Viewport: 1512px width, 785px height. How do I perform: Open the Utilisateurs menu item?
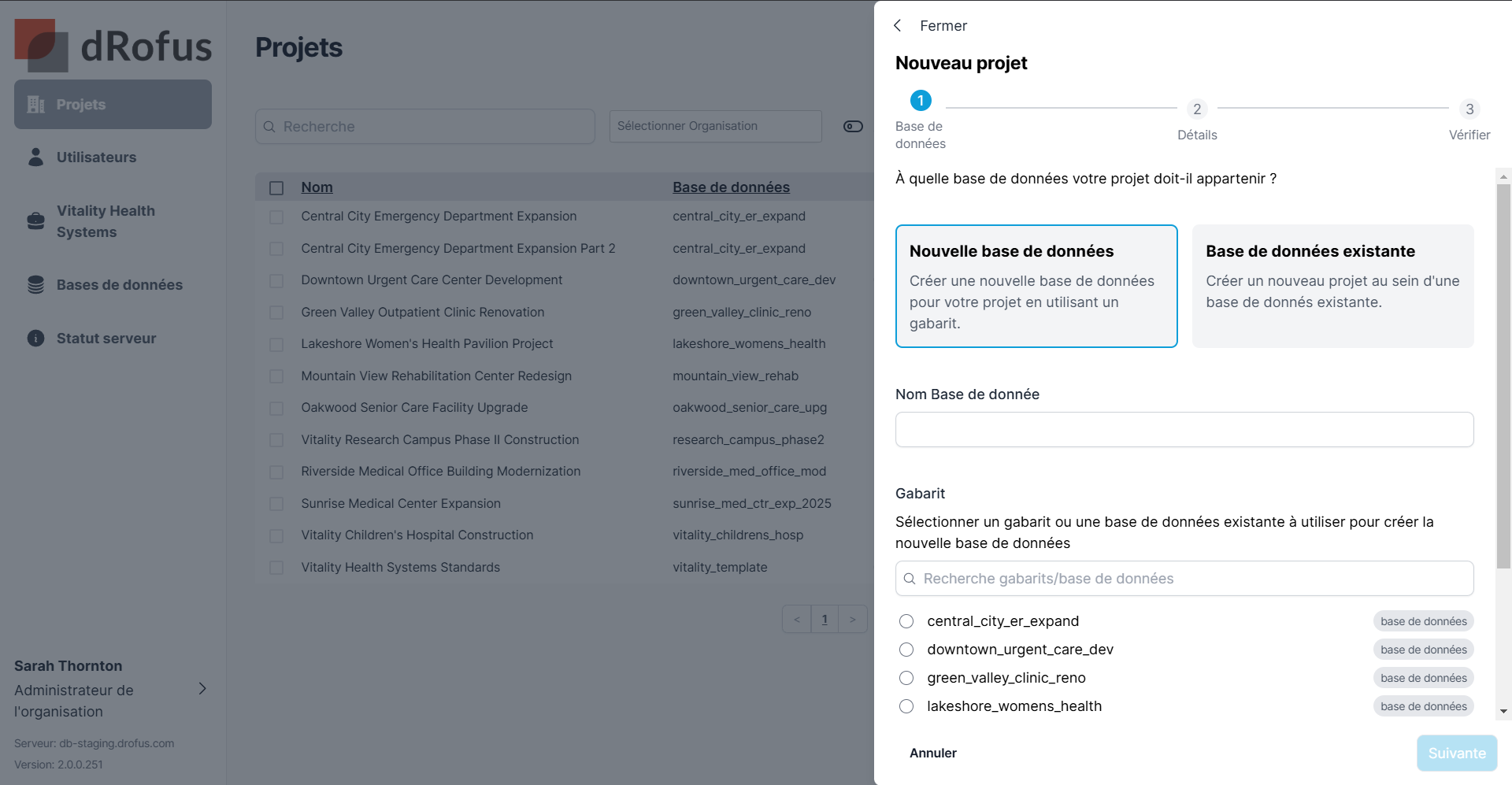(96, 157)
